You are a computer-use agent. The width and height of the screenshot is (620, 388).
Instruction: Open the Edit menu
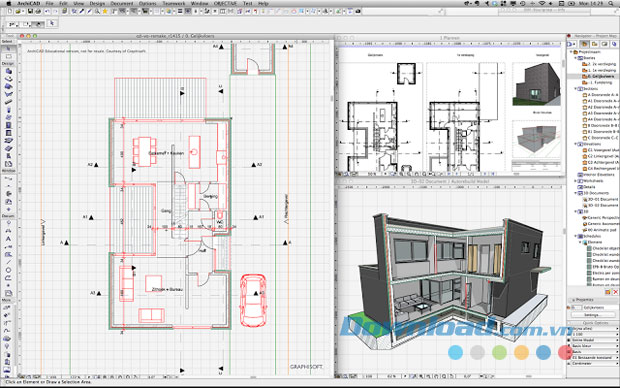click(63, 3)
